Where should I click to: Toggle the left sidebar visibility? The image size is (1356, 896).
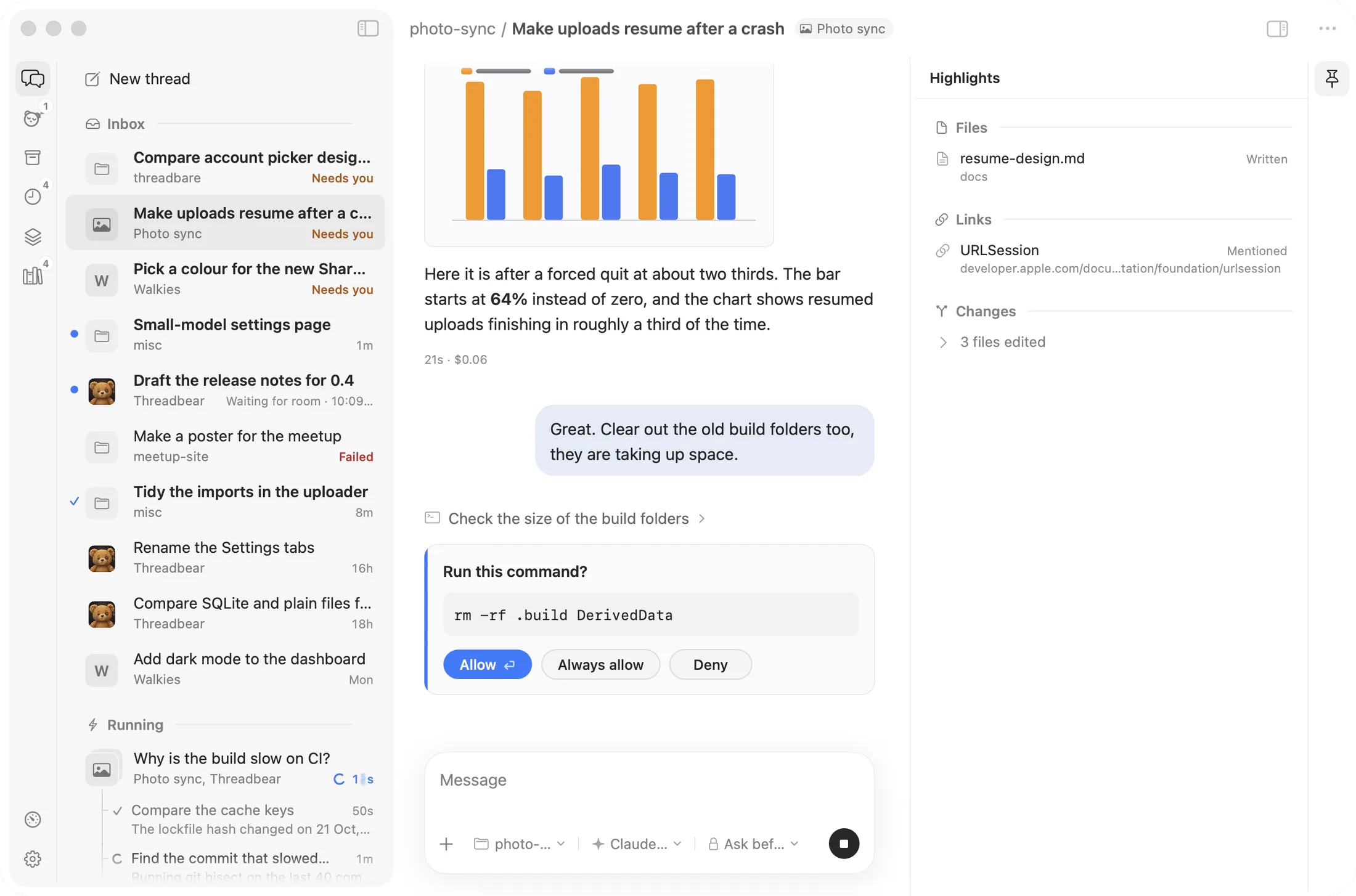pyautogui.click(x=368, y=28)
